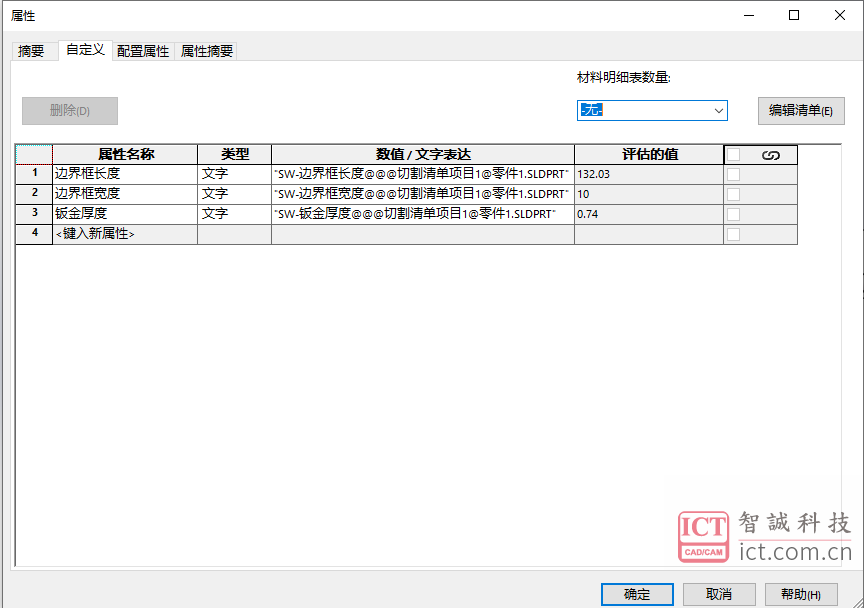Open help via the 帮助 button
Screen dimensions: 864x608
(800, 594)
